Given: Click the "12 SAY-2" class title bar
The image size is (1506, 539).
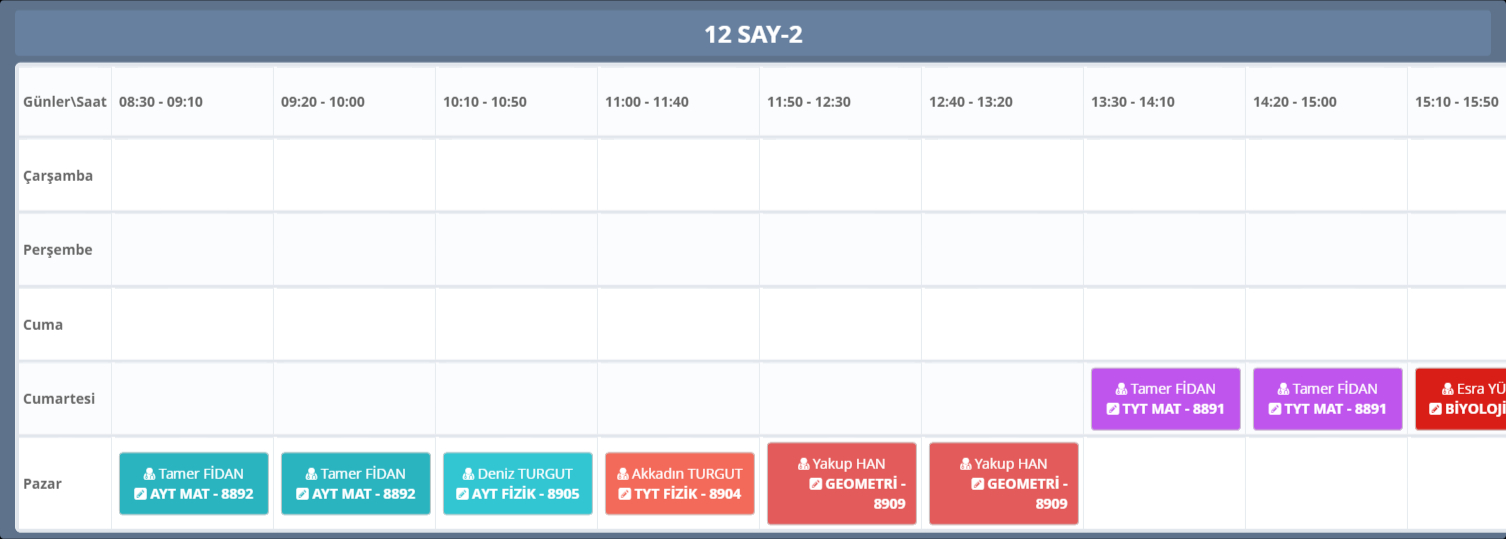Looking at the screenshot, I should pyautogui.click(x=752, y=35).
